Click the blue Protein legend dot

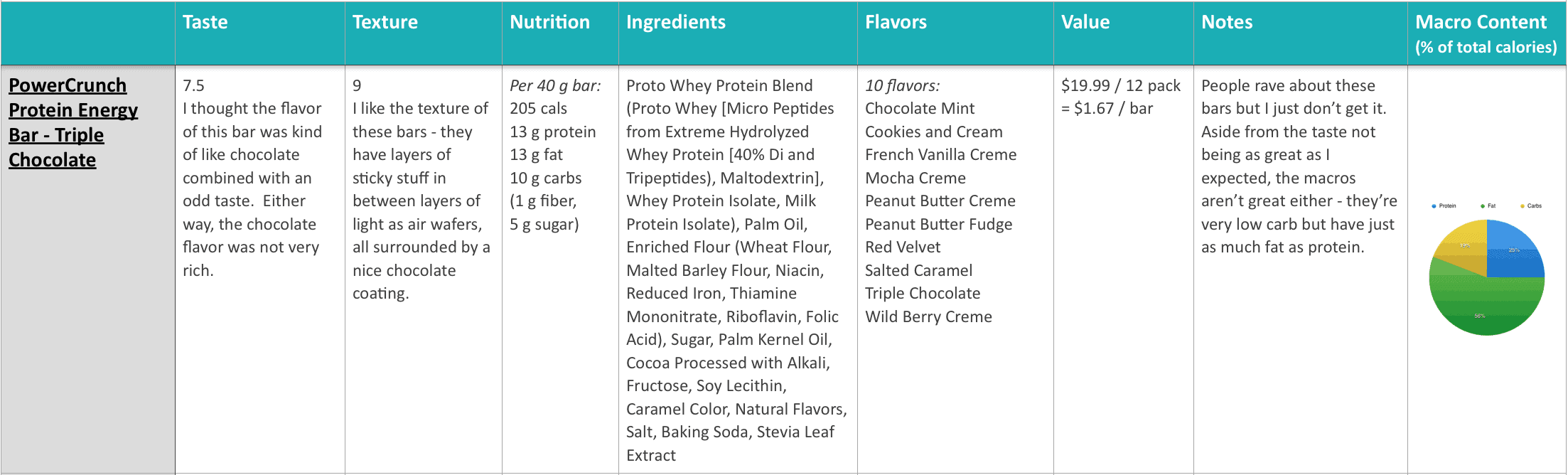point(1434,206)
